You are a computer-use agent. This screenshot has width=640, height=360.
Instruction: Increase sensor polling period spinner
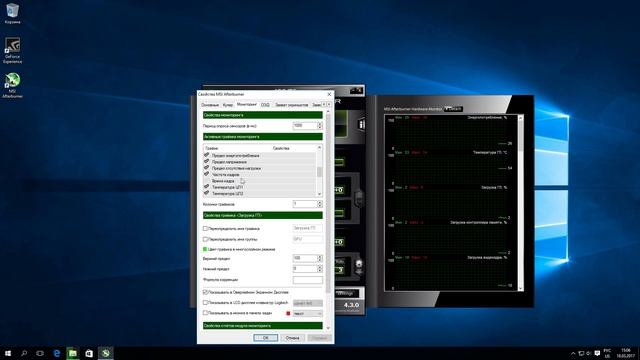pos(320,124)
